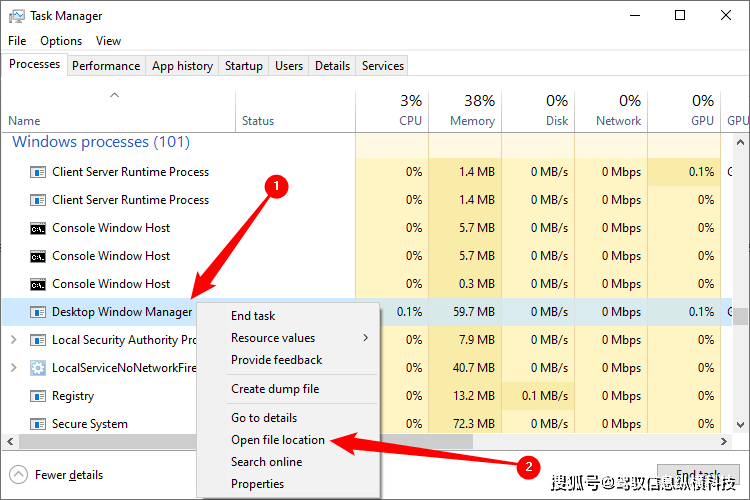This screenshot has height=500, width=750.
Task: Click vertical scrollbar down arrow
Action: pyautogui.click(x=740, y=424)
